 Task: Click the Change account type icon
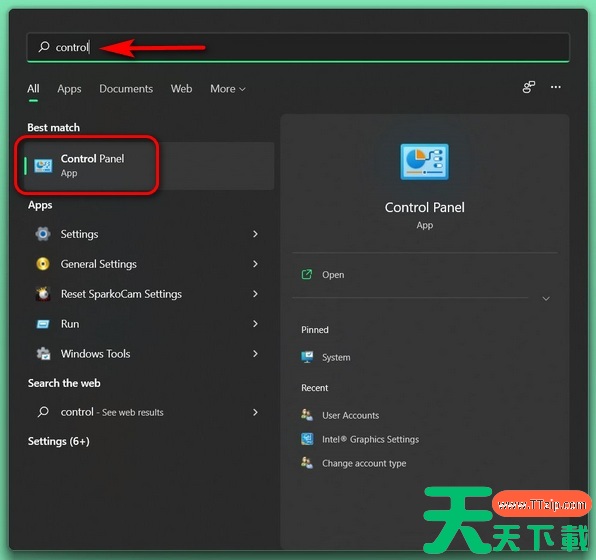(x=307, y=463)
